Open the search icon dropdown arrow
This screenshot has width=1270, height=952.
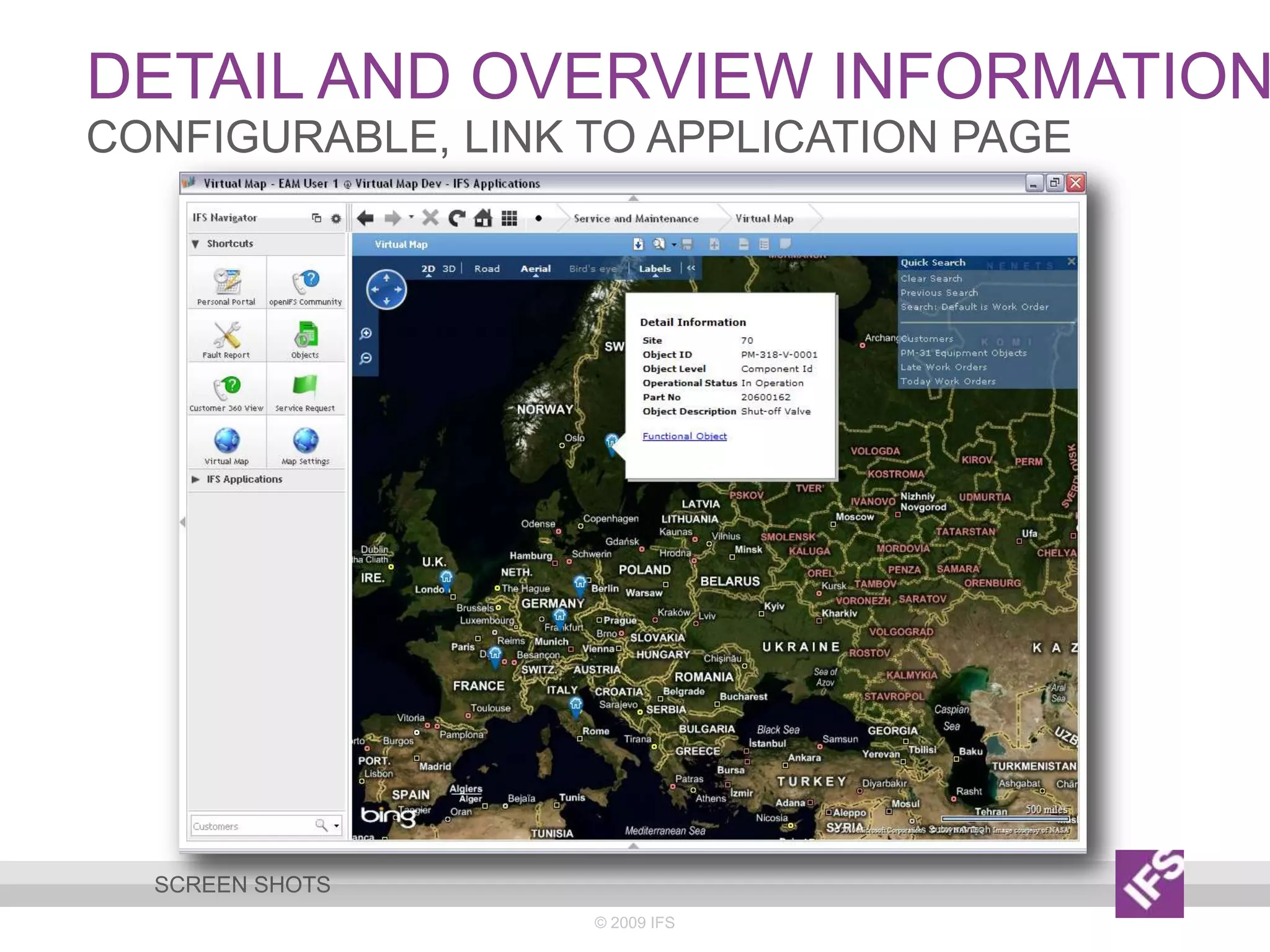tap(673, 245)
